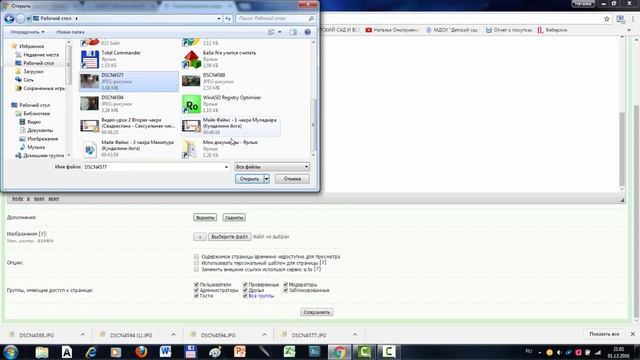The image size is (640, 360).
Task: Open Изображения library in the navigation pane
Action: tap(42, 139)
